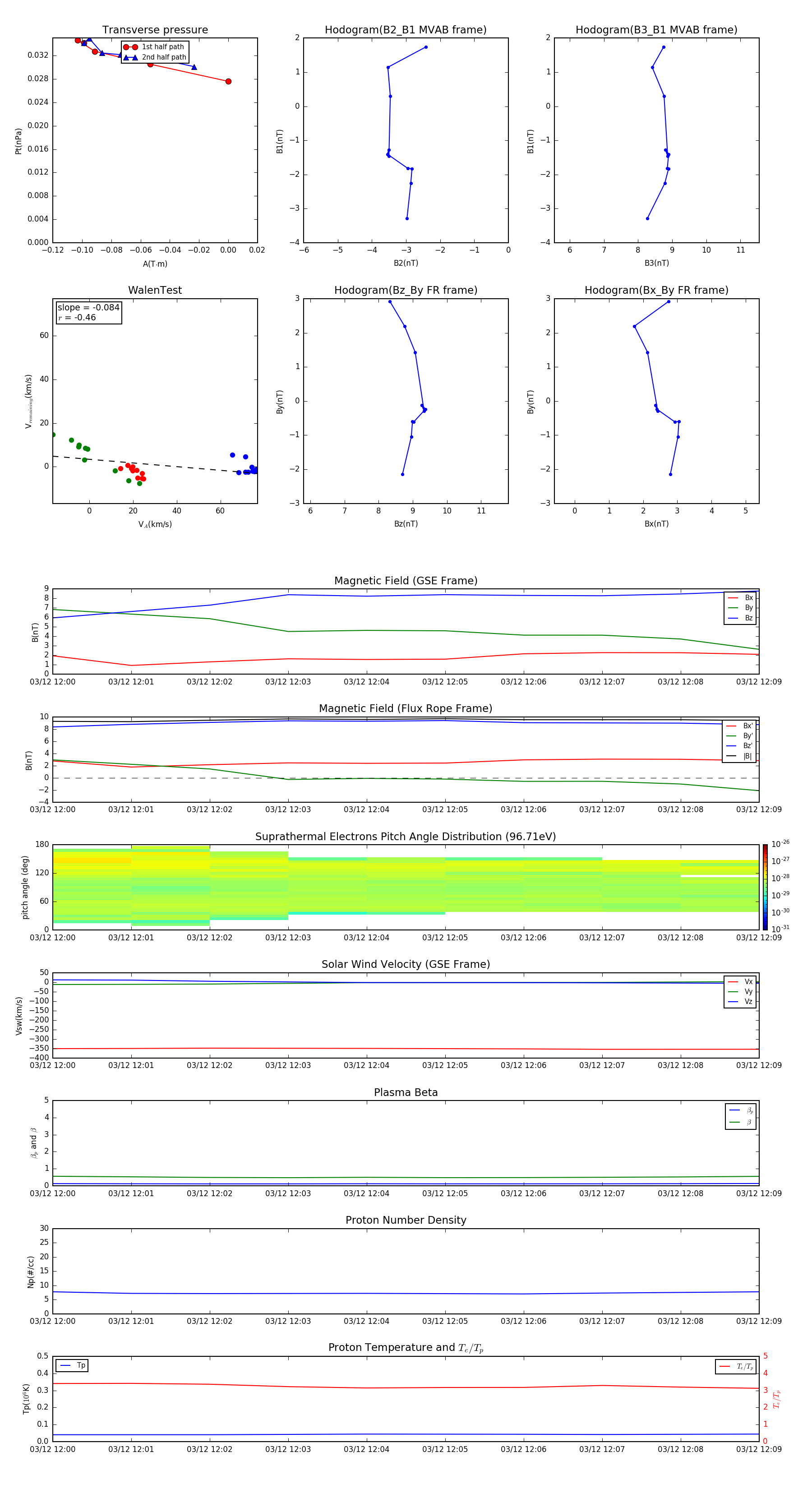Click the 'r = -0.46' annotation

click(77, 318)
